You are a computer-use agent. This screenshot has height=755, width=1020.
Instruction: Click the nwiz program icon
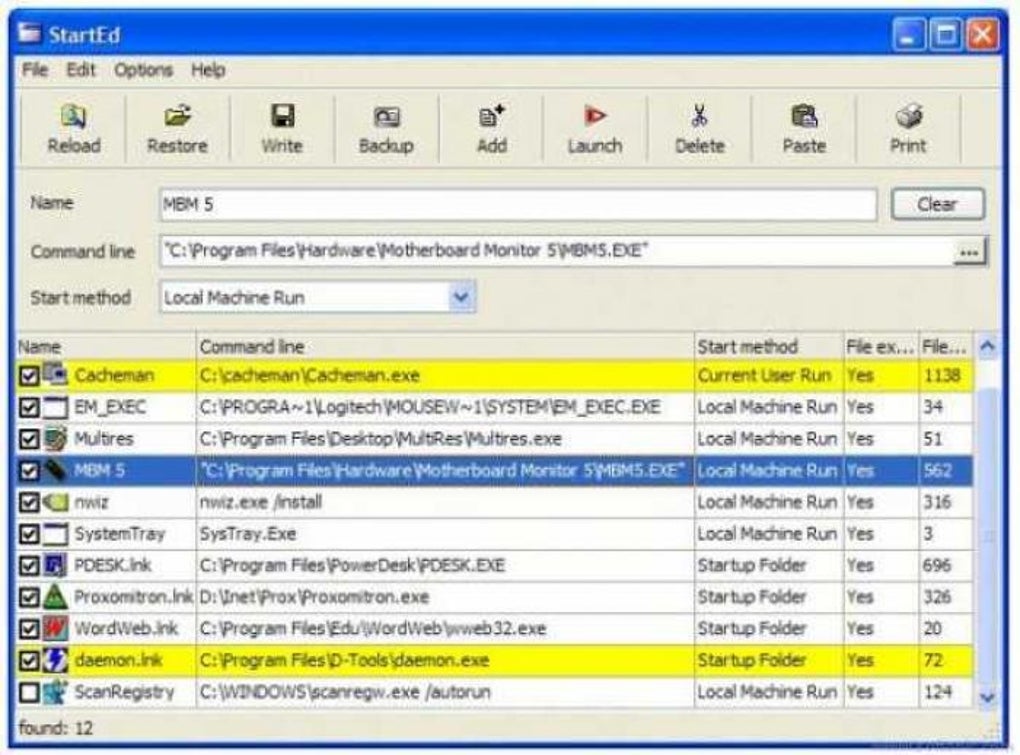[55, 502]
